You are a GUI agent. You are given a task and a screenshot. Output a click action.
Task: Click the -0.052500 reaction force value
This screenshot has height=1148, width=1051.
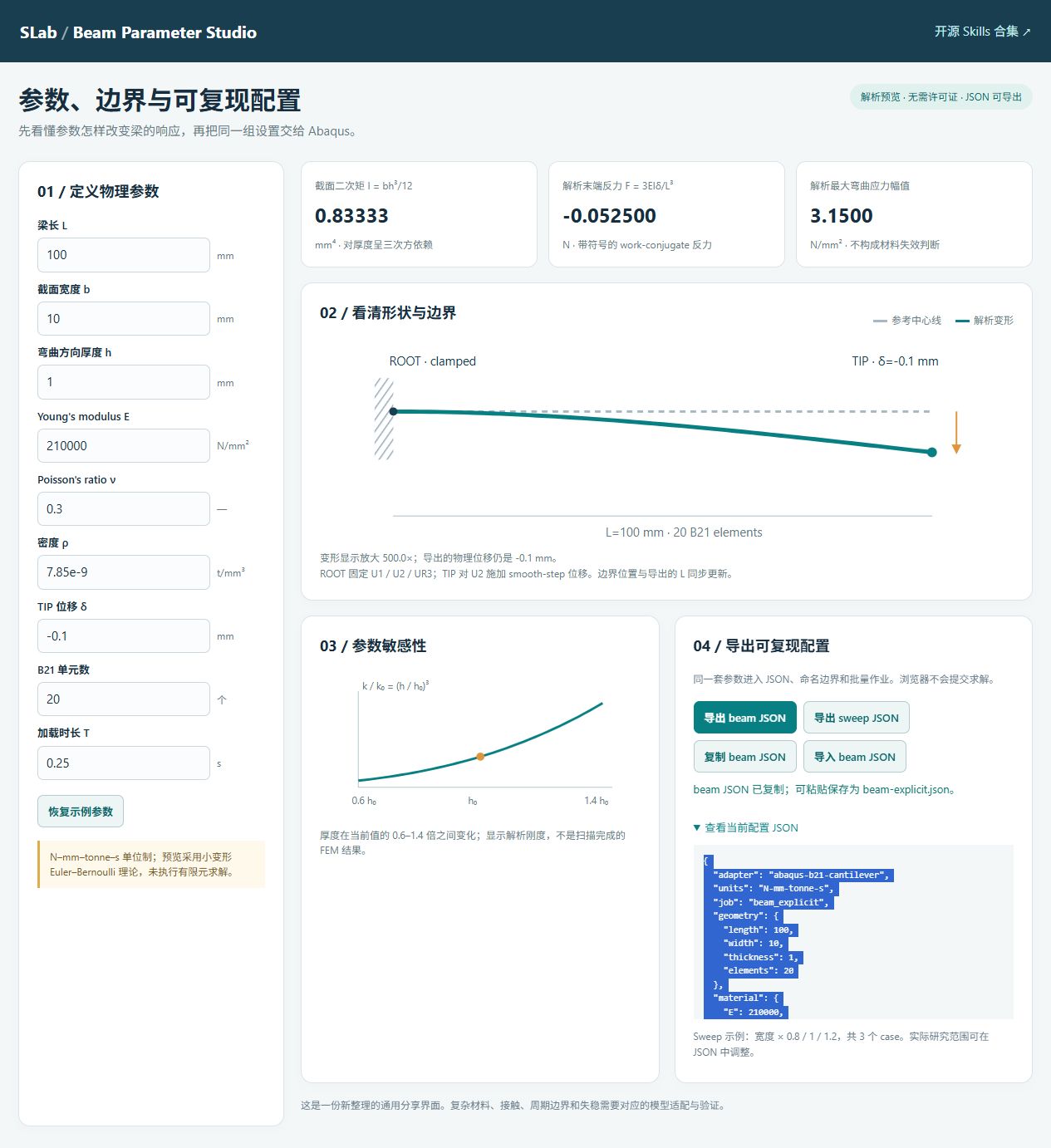tap(609, 216)
